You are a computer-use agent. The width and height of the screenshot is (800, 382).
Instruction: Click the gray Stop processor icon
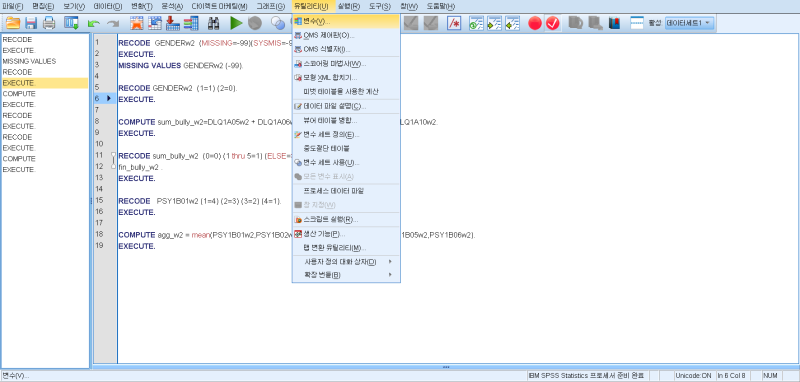(255, 23)
